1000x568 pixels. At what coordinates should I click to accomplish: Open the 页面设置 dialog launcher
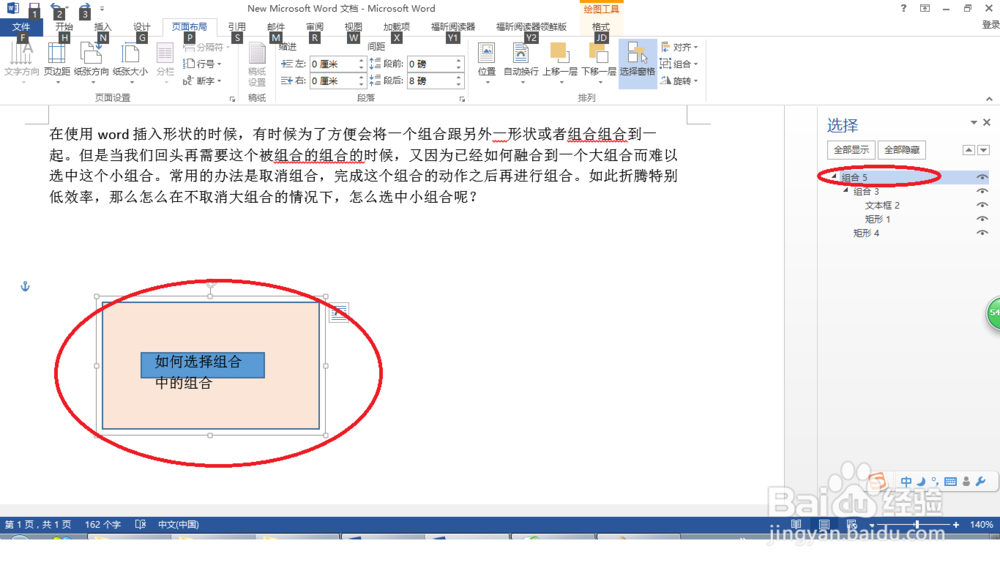(232, 99)
